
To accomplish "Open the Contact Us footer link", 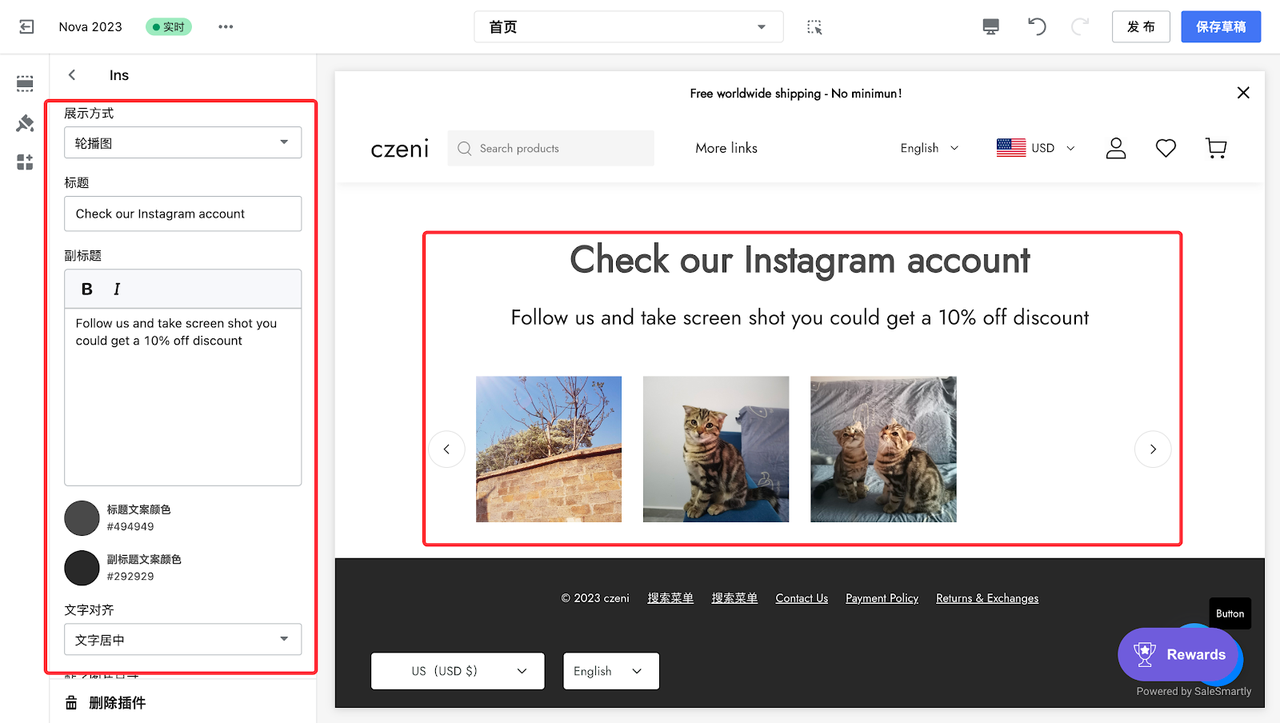I will coord(801,598).
